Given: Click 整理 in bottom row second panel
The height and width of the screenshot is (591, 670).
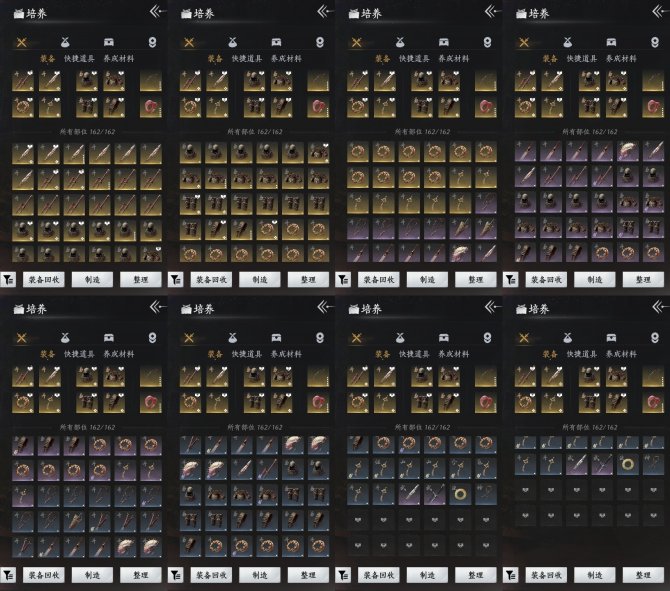Looking at the screenshot, I should [x=308, y=575].
